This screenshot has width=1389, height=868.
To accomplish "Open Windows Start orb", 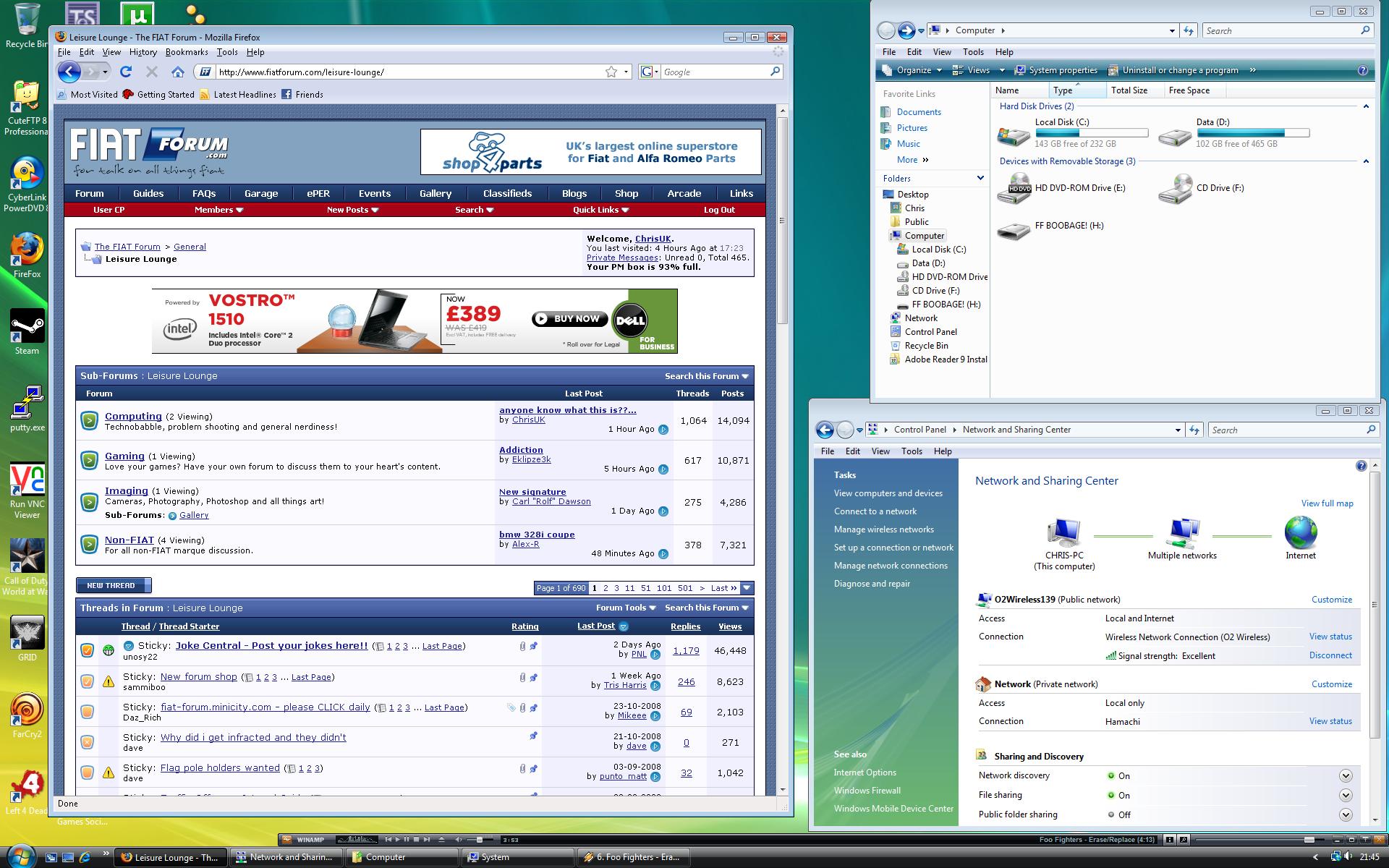I will [x=22, y=856].
